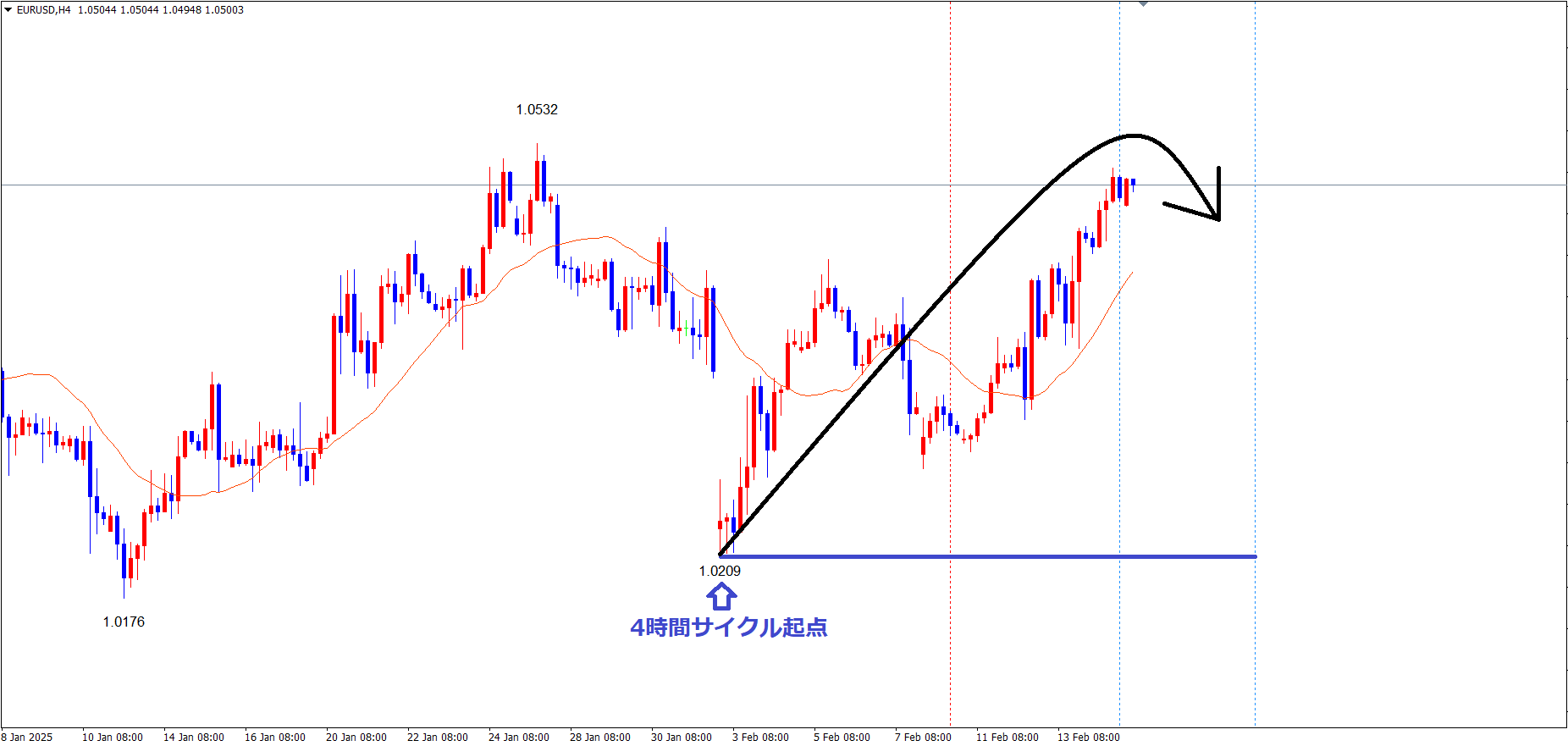Click the OHLC price values in chart header
The width and height of the screenshot is (1568, 746).
pyautogui.click(x=161, y=10)
